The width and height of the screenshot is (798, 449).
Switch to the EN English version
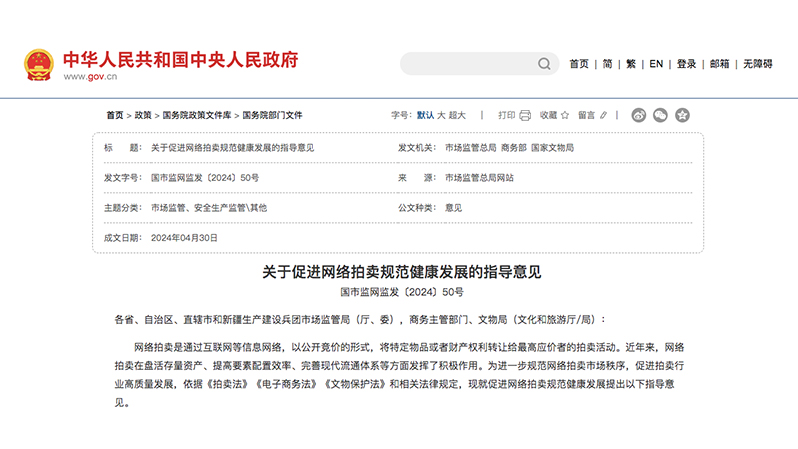tap(656, 64)
